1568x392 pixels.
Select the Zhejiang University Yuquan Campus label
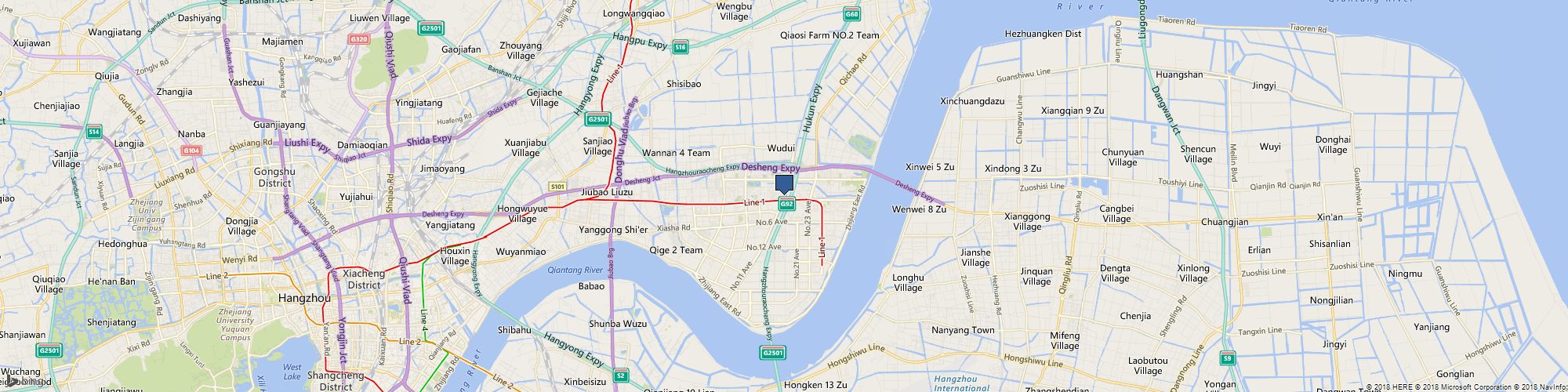pyautogui.click(x=235, y=325)
